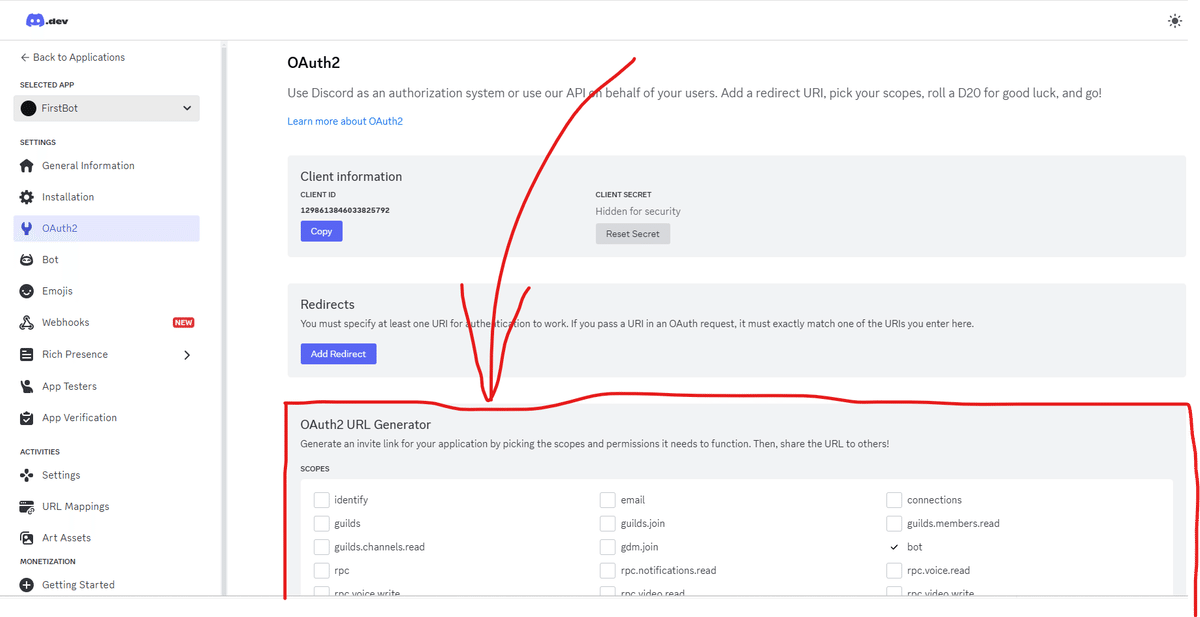The image size is (1200, 617).
Task: Click the Emojis smiley icon
Action: (x=27, y=291)
